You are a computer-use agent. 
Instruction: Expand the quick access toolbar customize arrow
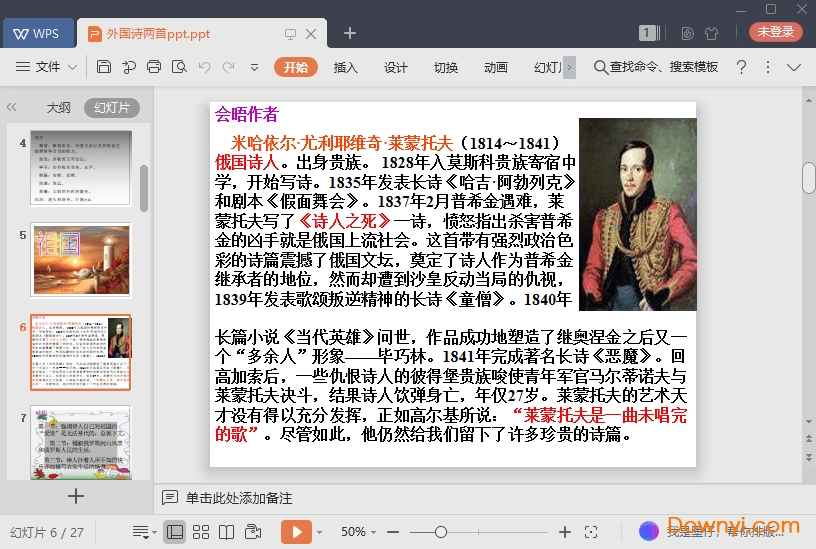pos(254,67)
